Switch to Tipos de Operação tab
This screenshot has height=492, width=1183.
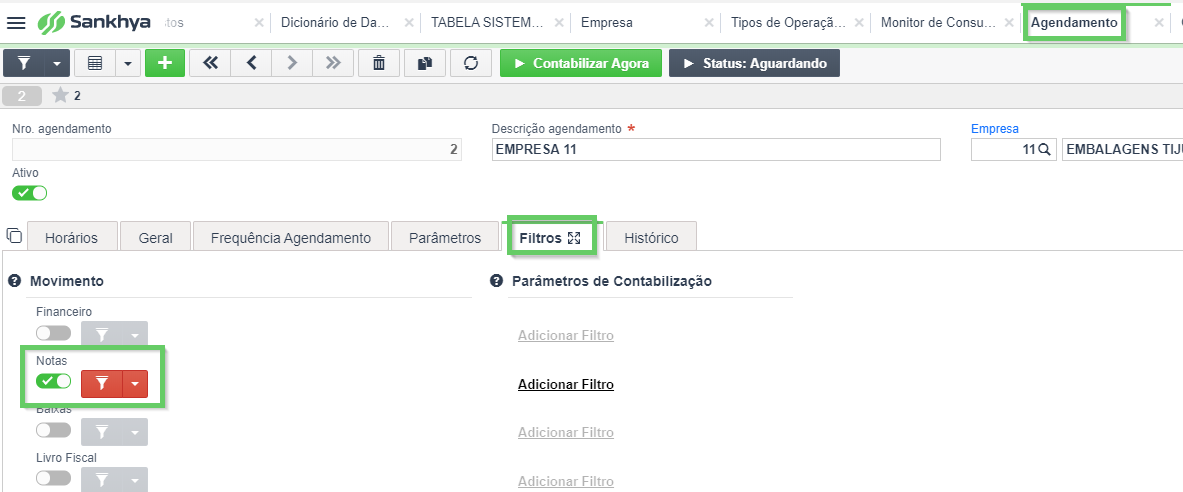click(x=788, y=23)
